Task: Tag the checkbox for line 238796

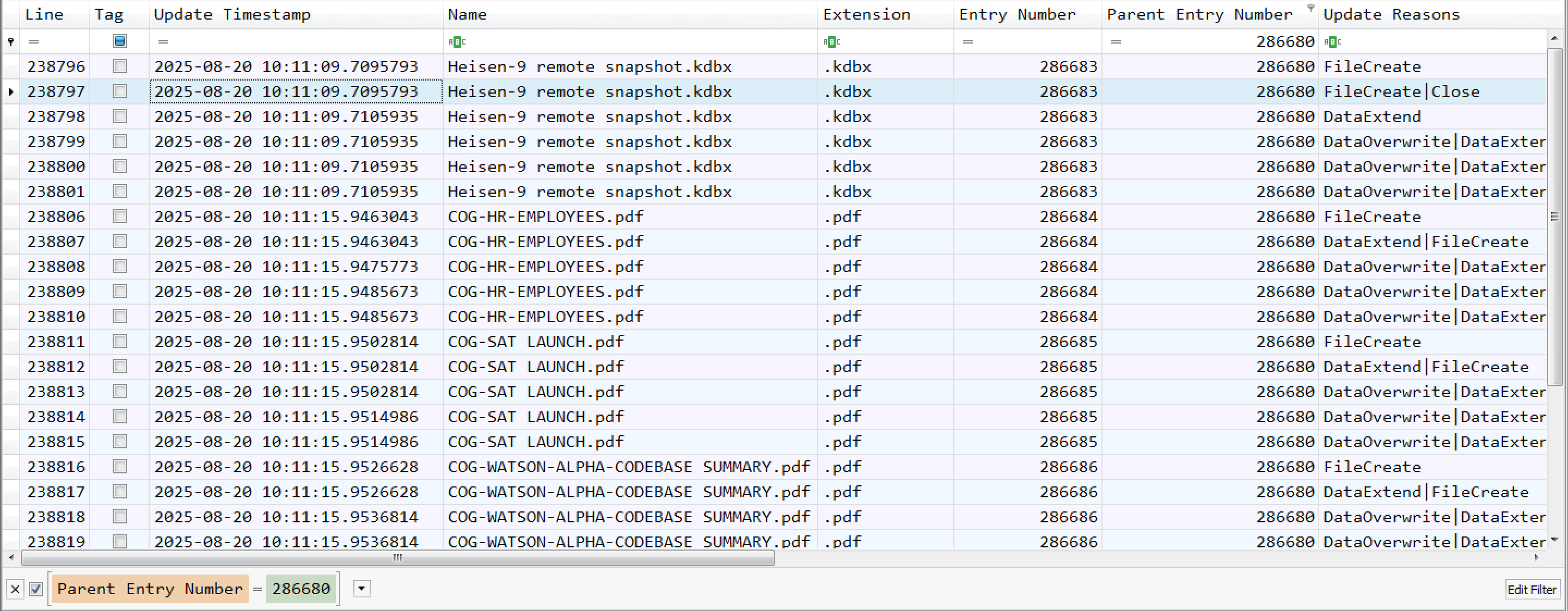Action: [x=119, y=66]
